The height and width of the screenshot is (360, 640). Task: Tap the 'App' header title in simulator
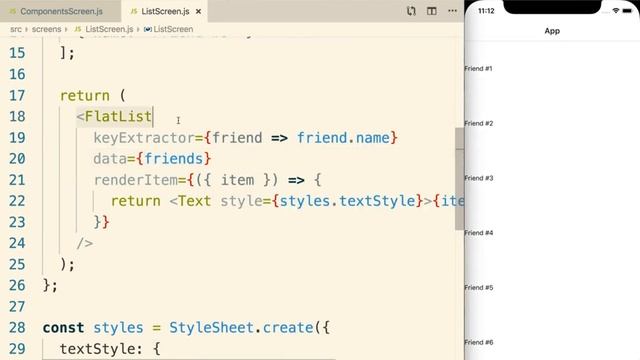coord(552,31)
